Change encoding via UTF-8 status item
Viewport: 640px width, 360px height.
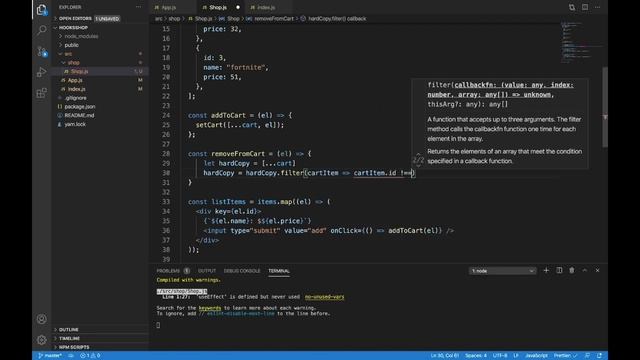[500, 356]
